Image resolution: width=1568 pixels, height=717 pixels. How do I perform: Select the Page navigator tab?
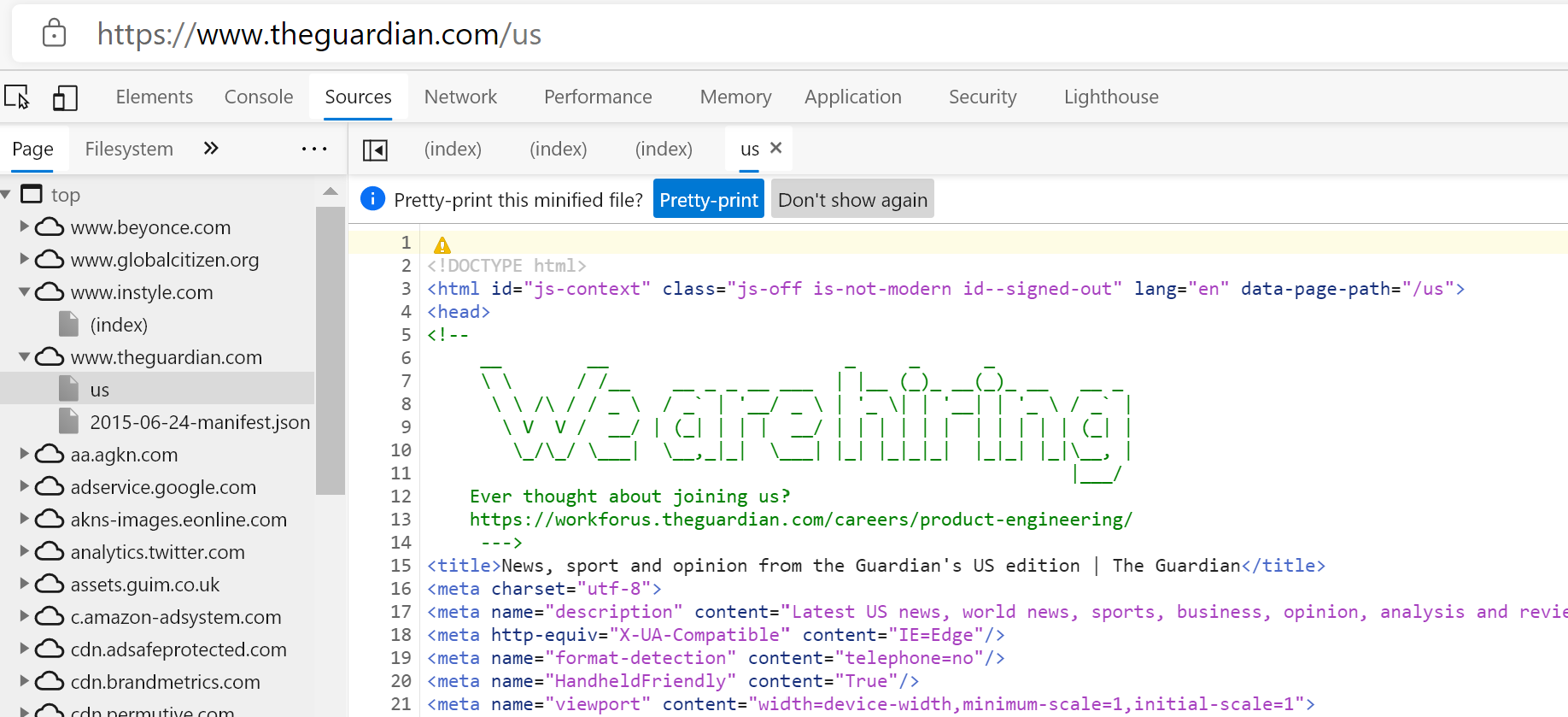pyautogui.click(x=32, y=149)
